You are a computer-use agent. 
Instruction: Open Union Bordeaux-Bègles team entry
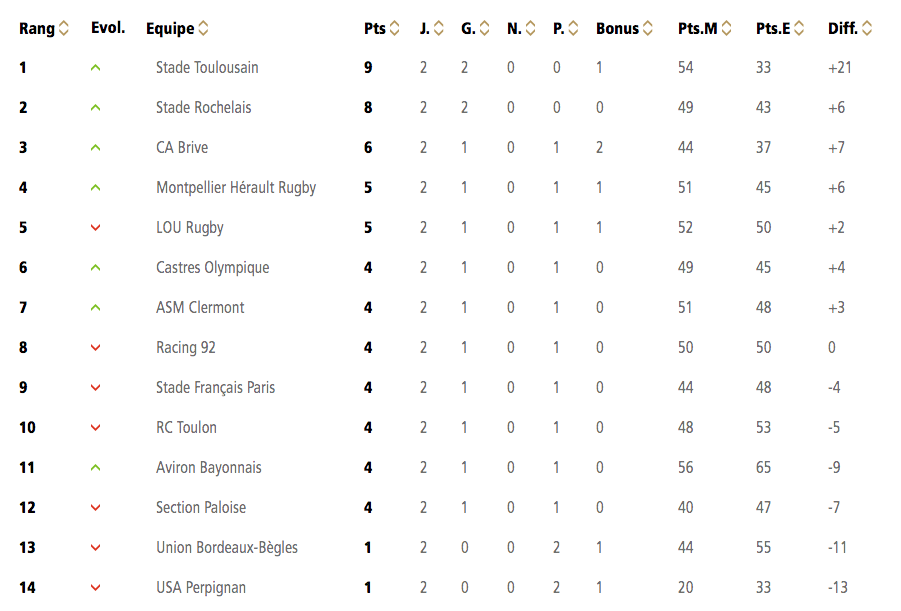coord(227,548)
